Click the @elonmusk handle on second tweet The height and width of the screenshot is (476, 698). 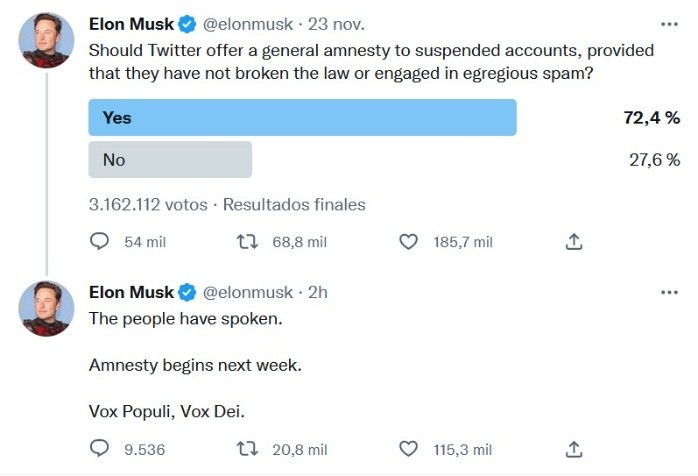coord(248,293)
